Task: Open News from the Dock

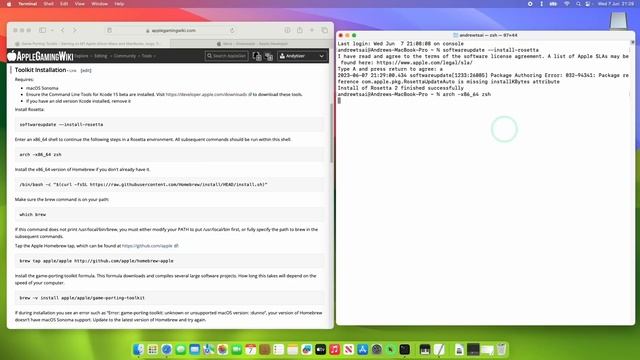Action: (349, 349)
